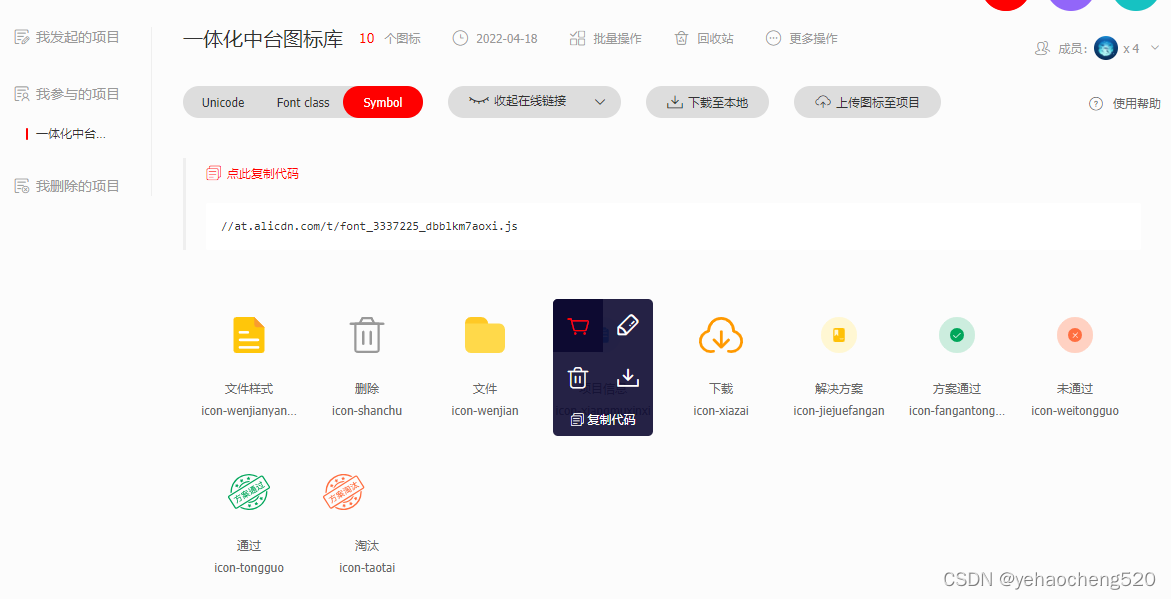Viewport: 1171px width, 599px height.
Task: Select the icon-jiejuefangan solution icon
Action: 838,335
